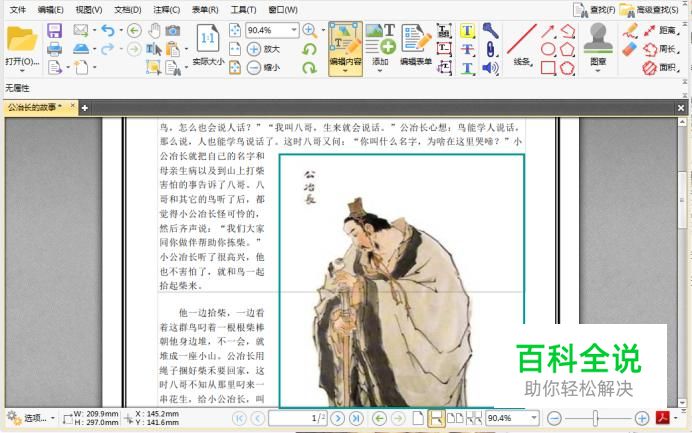The width and height of the screenshot is (692, 433).
Task: Rotate the view clockwise
Action: 309,68
